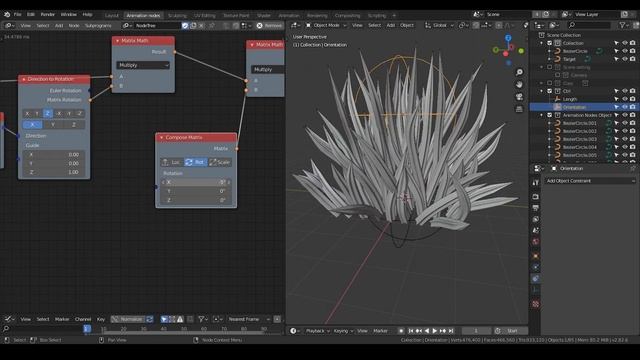Image resolution: width=640 pixels, height=360 pixels.
Task: Duplicate the NodeTree with copy icon
Action: (193, 25)
